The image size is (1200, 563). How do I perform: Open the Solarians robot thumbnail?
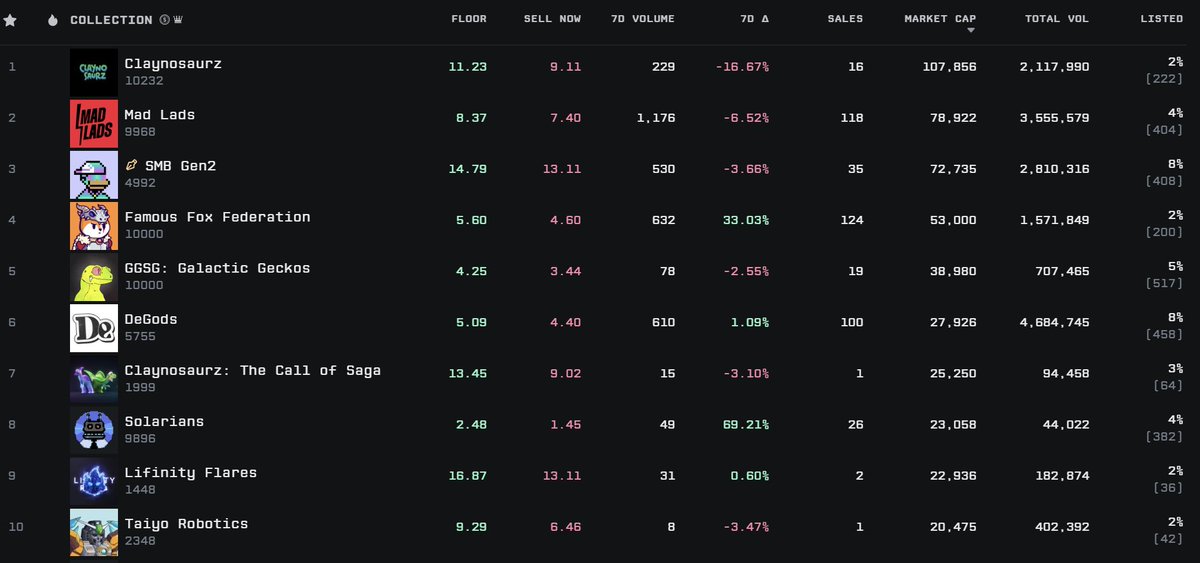tap(94, 430)
